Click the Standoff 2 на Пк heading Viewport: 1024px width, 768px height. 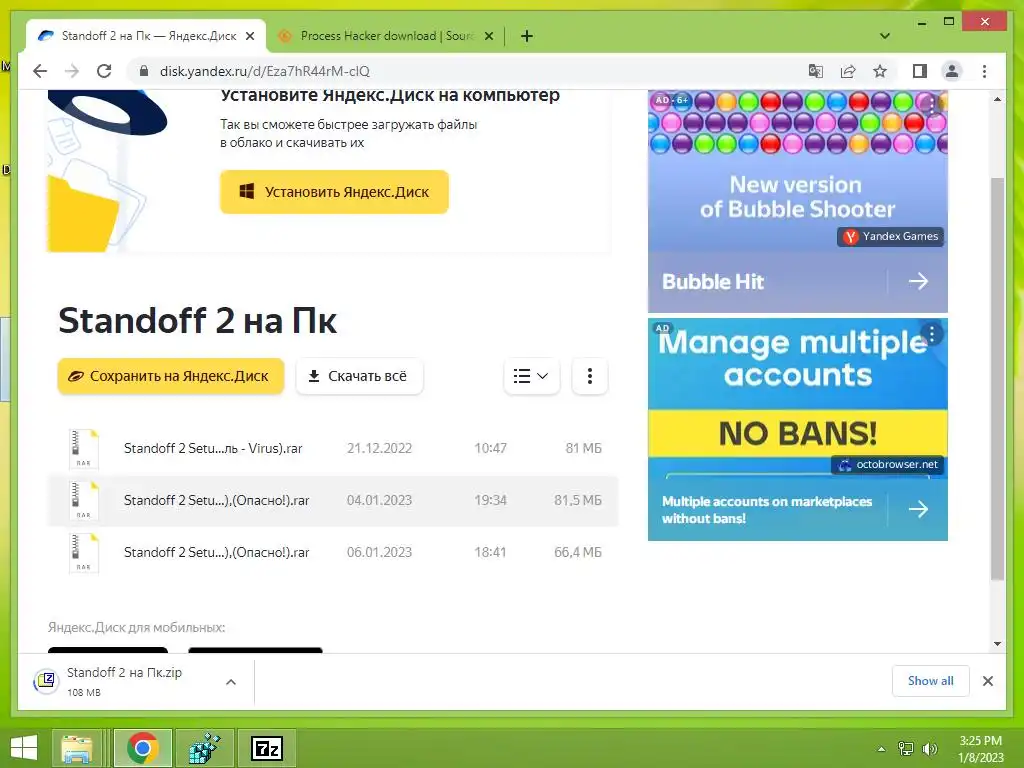[x=198, y=321]
